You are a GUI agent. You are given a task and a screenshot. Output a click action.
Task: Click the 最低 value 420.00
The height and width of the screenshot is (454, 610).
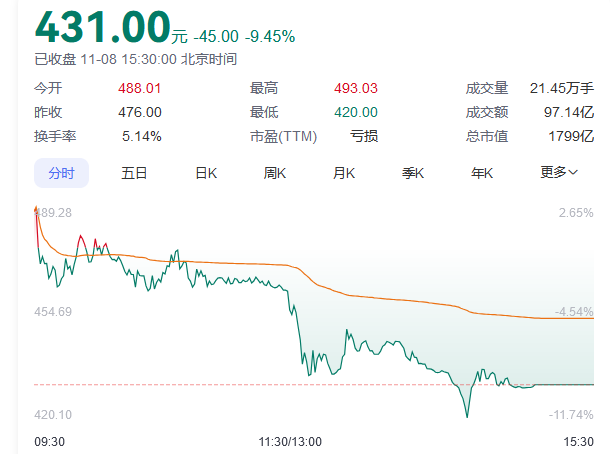pyautogui.click(x=357, y=112)
